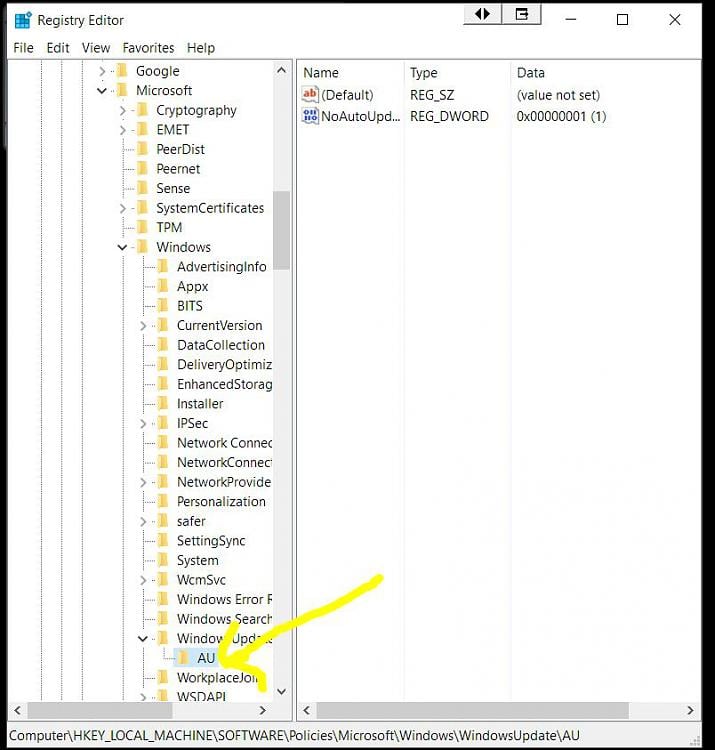
Task: Select the EnhancedStorag key
Action: [224, 384]
